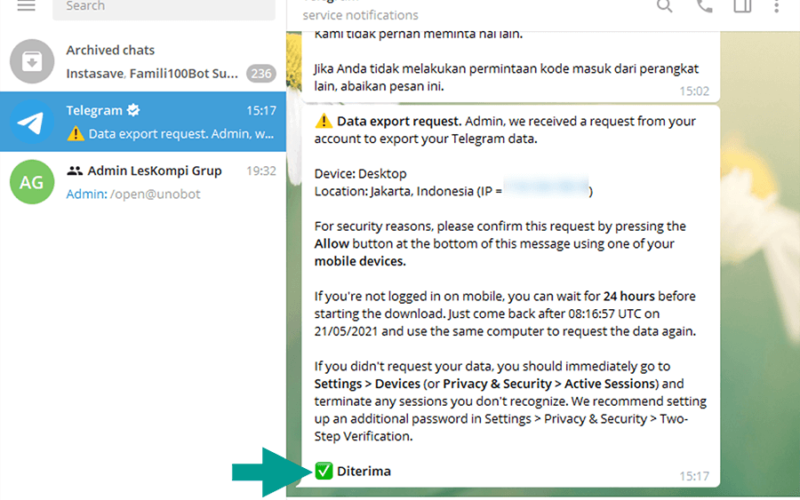Click the 236 unread badge
The image size is (800, 500).
[261, 73]
